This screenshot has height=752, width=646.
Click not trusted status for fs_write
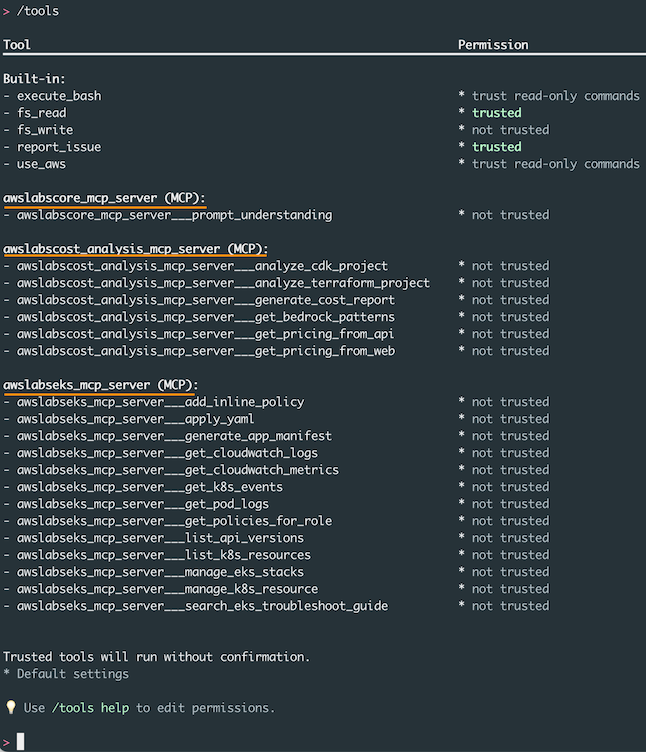(510, 130)
